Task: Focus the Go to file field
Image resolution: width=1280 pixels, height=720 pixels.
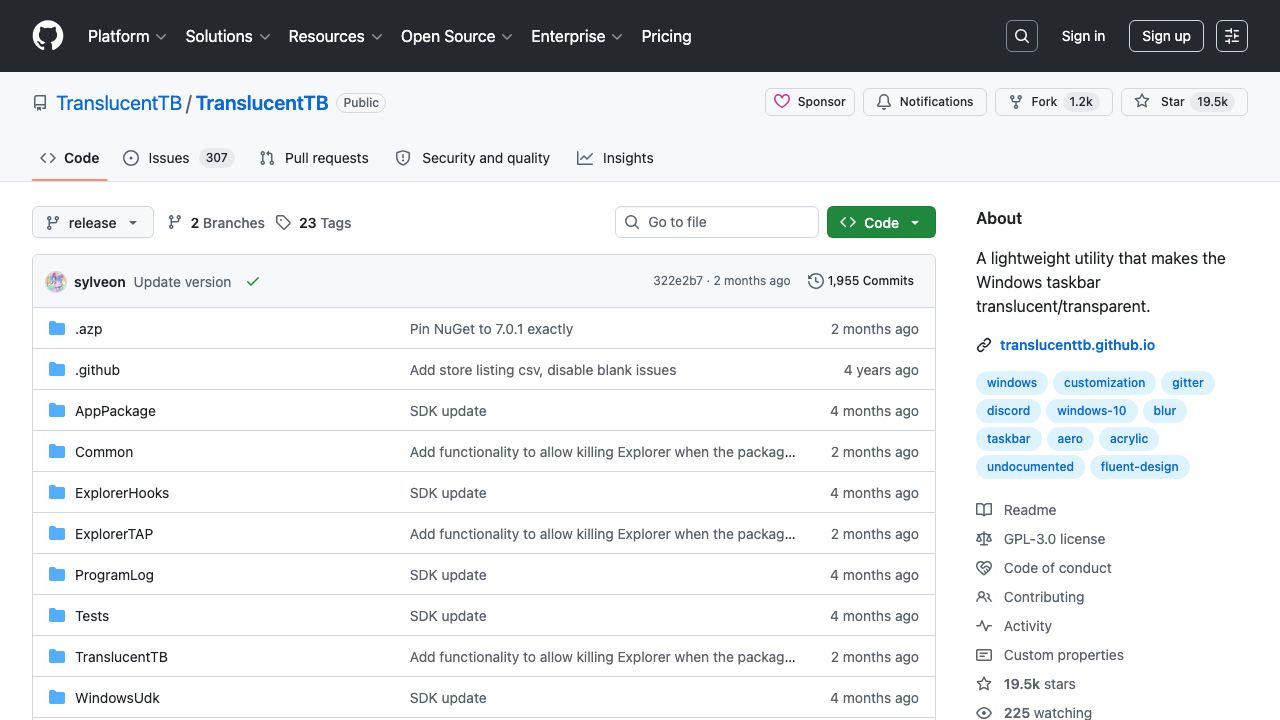Action: click(717, 222)
